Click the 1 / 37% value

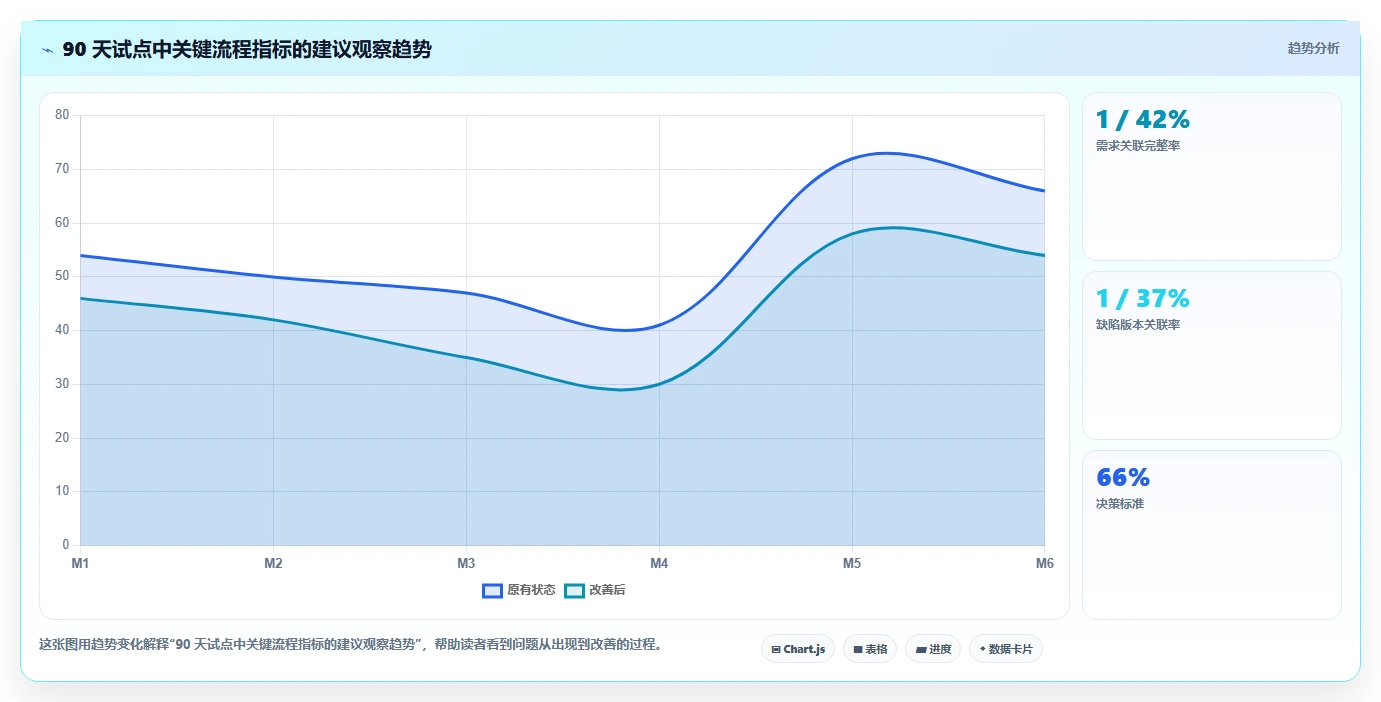(1143, 299)
